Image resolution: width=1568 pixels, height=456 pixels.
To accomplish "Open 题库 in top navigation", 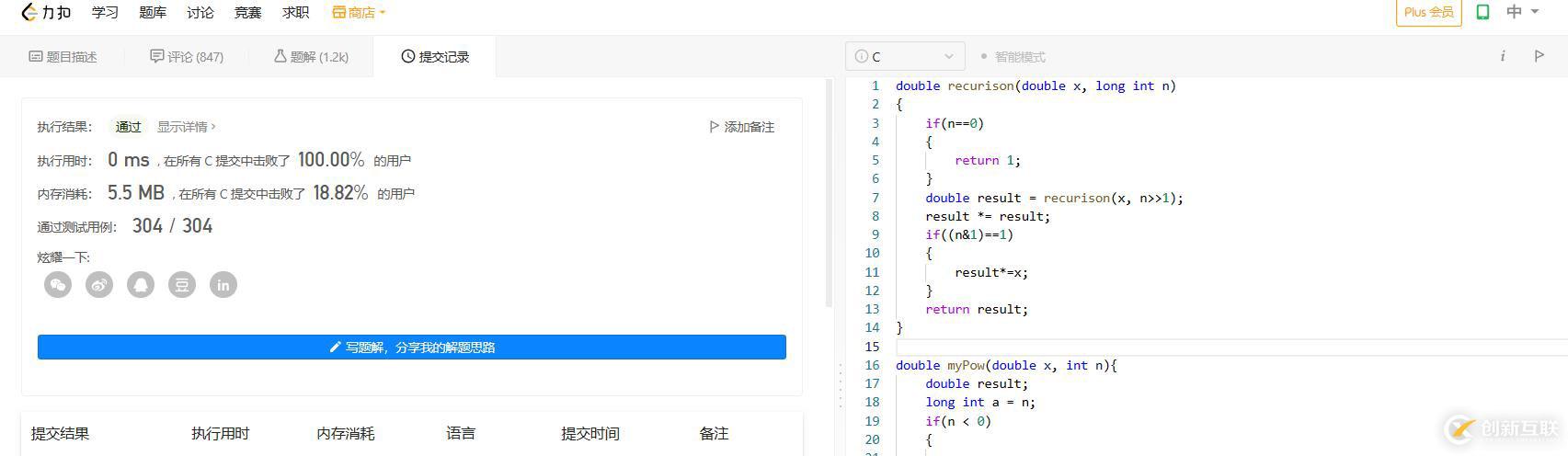I will point(153,12).
